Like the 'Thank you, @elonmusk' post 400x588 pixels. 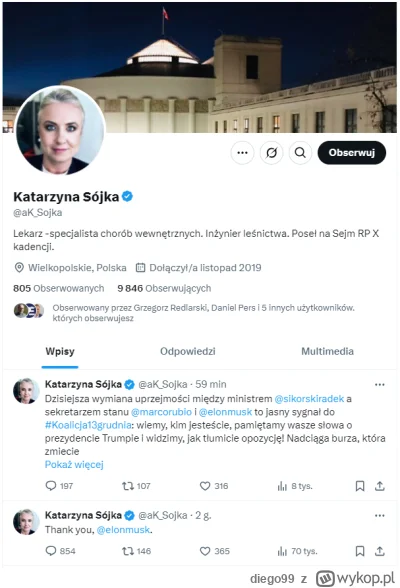click(x=205, y=551)
